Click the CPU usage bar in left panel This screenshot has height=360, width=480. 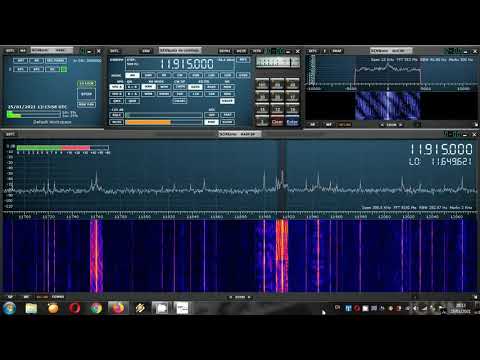click(x=34, y=114)
